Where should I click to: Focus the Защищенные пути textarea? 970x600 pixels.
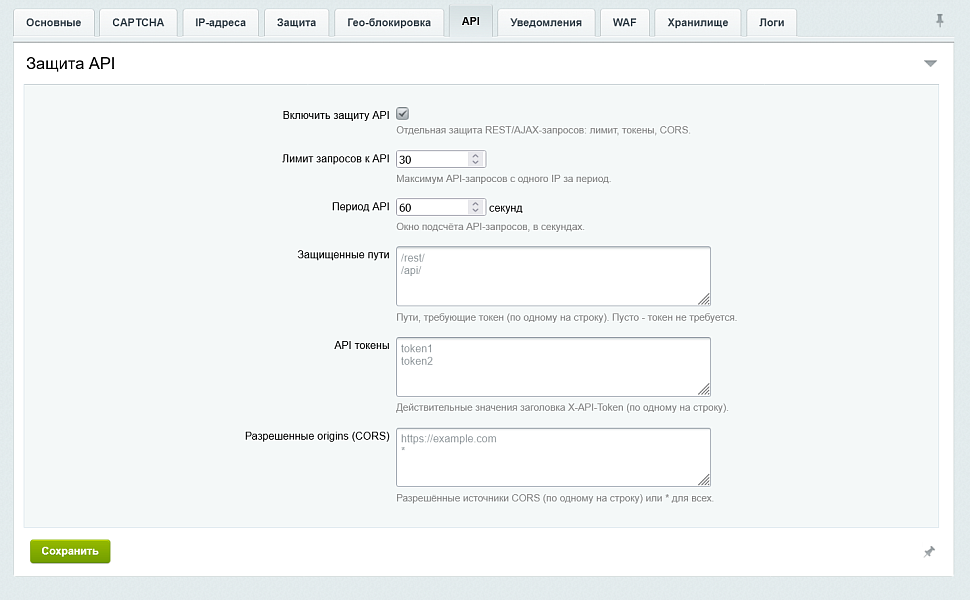553,276
